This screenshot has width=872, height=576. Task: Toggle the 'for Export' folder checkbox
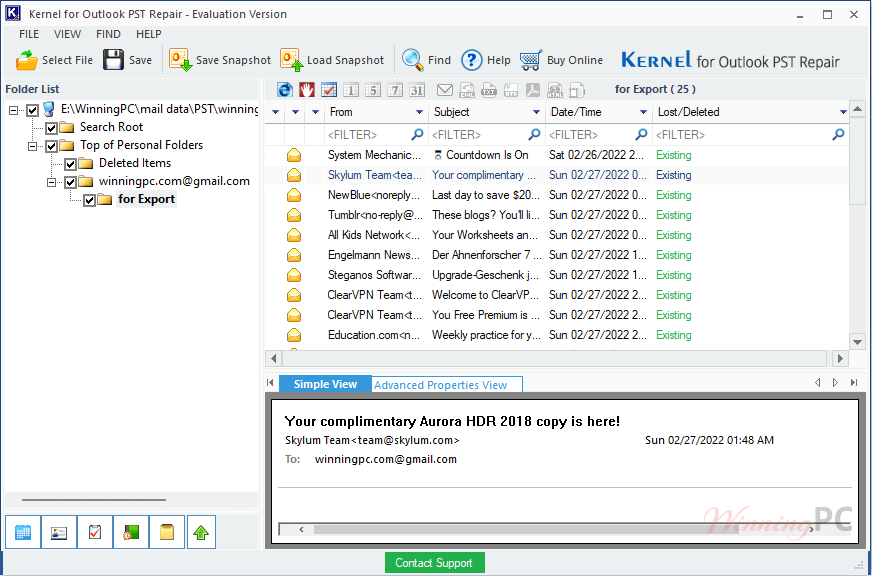point(89,201)
